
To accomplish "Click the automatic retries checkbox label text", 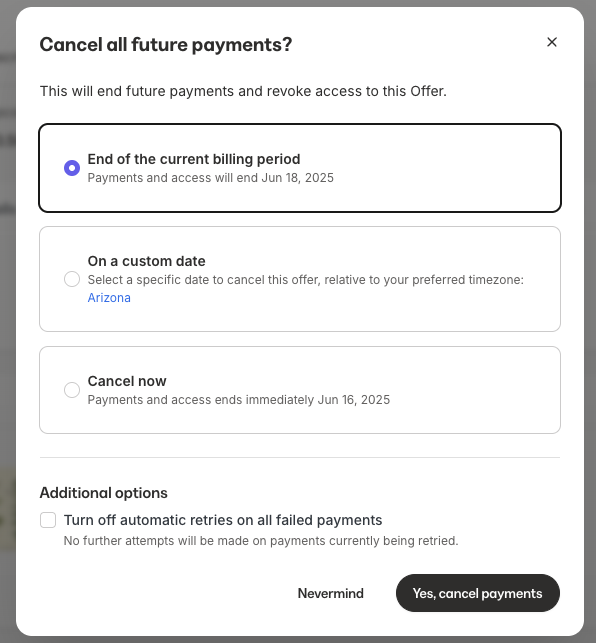I will (x=223, y=520).
